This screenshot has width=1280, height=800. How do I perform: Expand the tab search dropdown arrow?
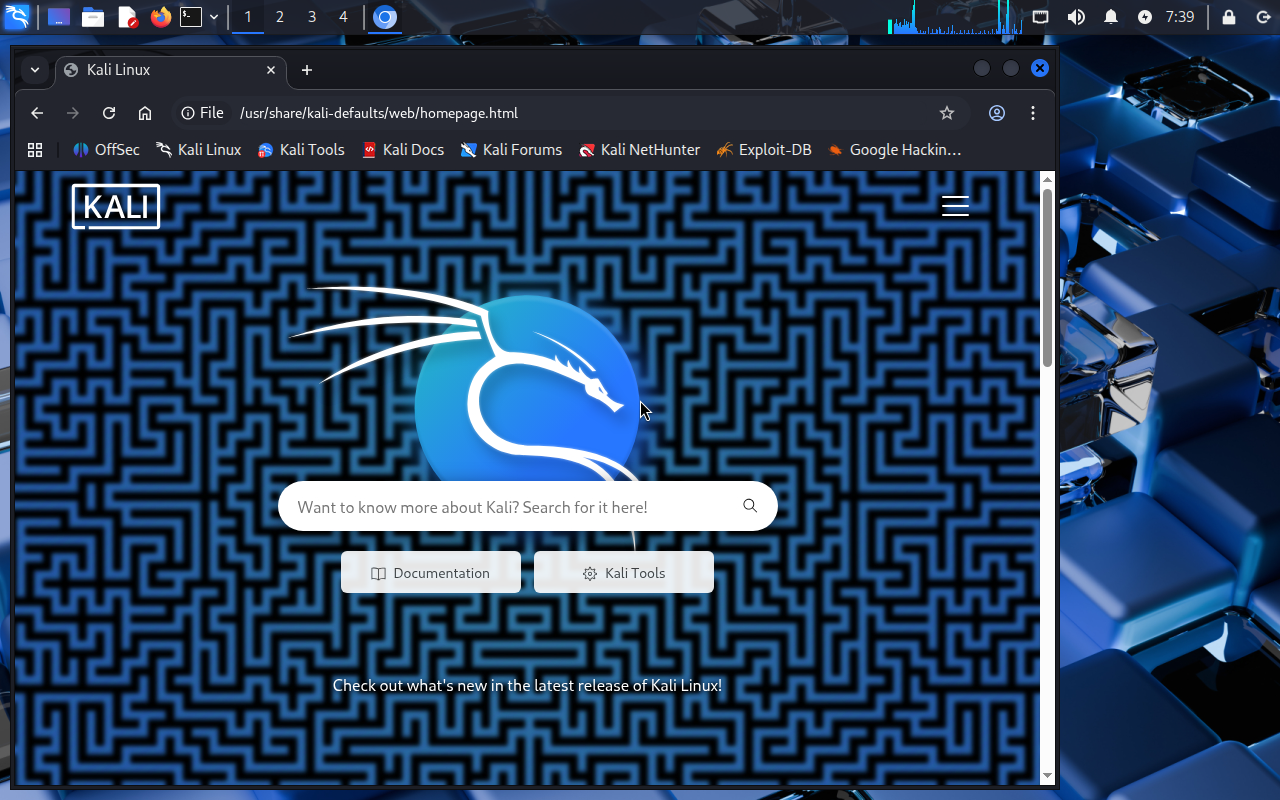[x=35, y=70]
